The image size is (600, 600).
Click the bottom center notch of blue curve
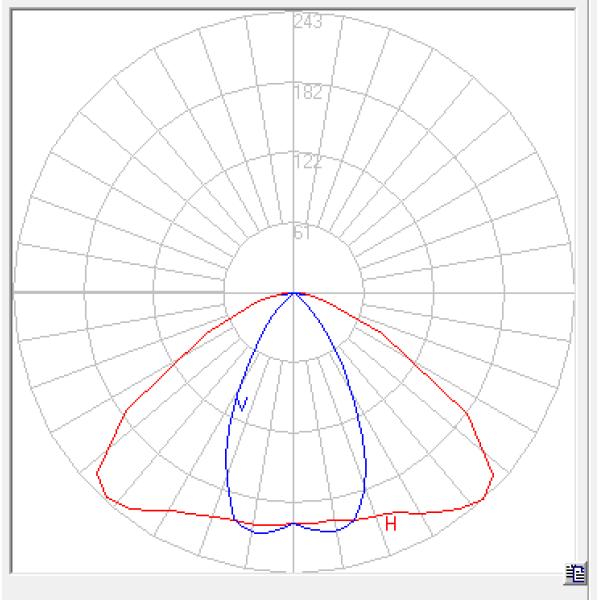[293, 522]
